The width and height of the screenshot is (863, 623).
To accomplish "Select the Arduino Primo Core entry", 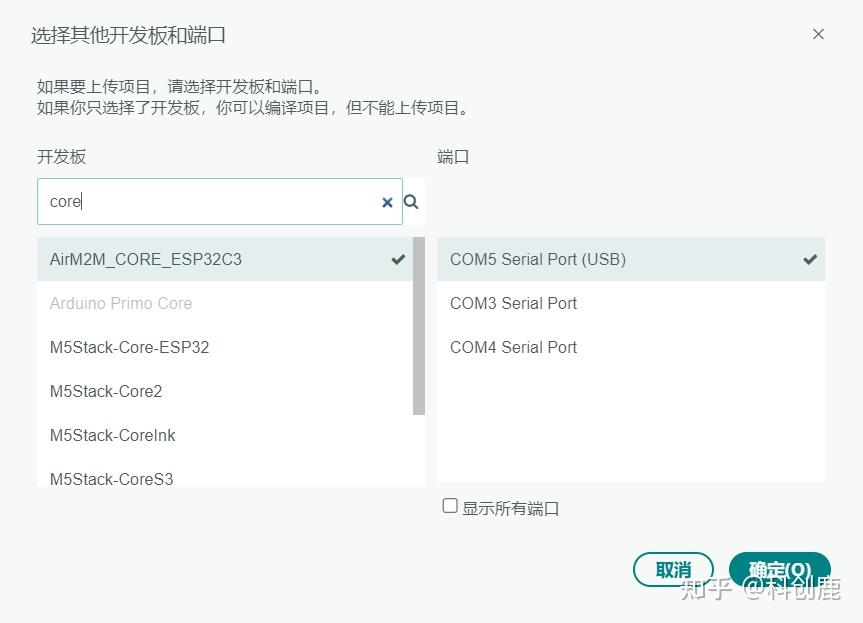I will click(121, 303).
